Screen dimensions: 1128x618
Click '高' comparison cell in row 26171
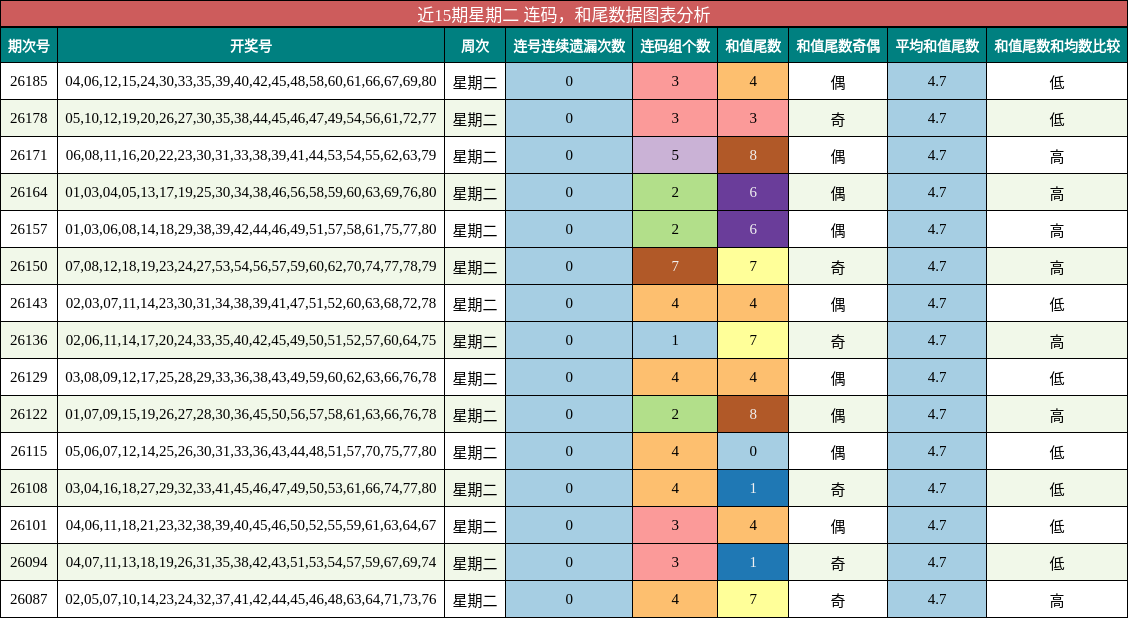tap(1057, 155)
